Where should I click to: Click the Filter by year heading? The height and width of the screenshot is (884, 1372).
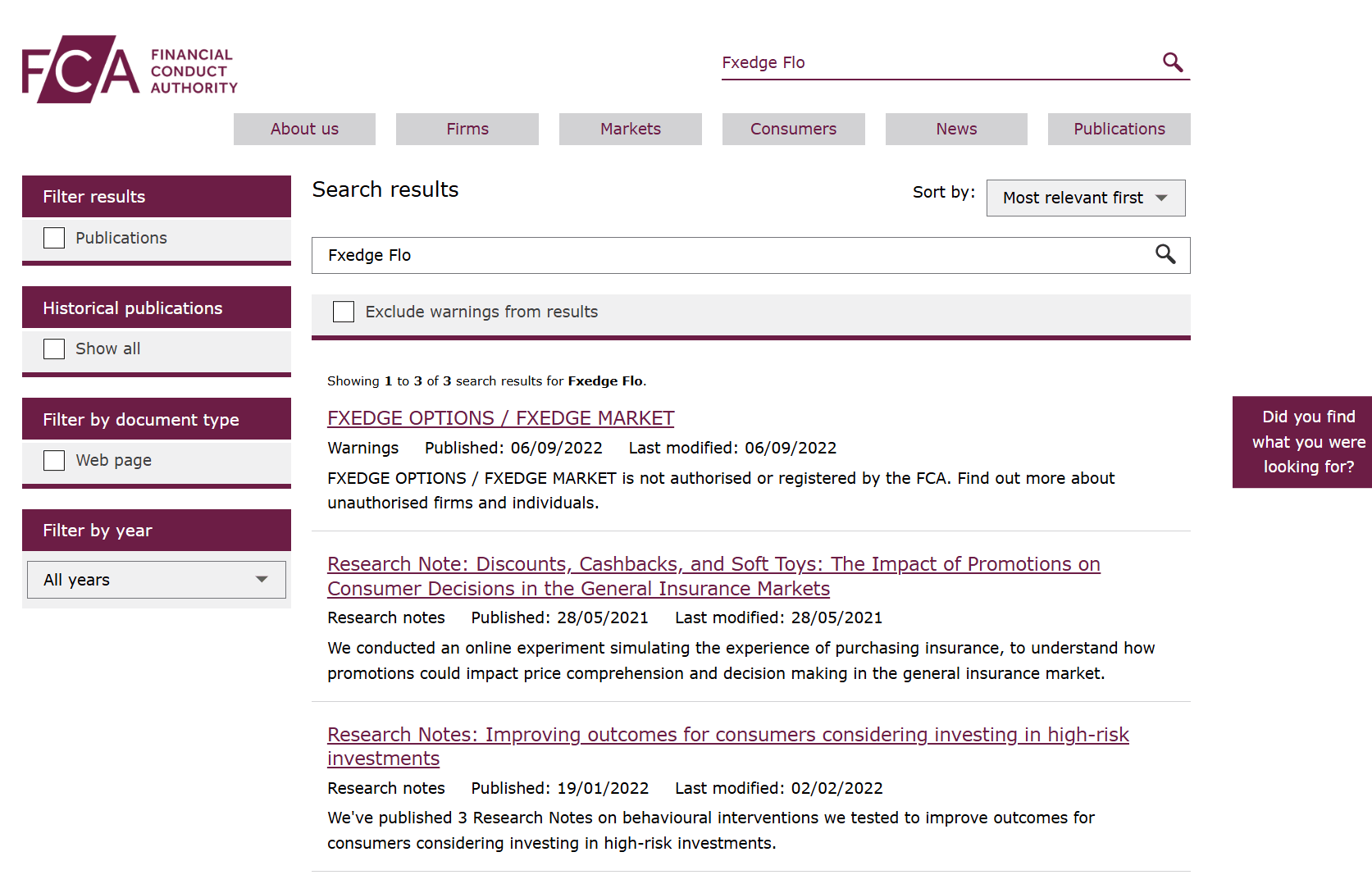tap(157, 531)
